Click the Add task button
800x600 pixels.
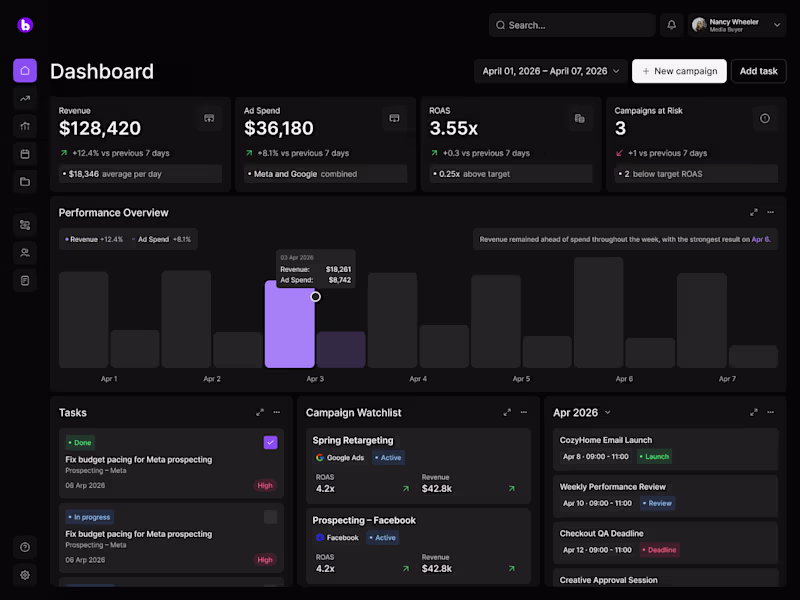click(759, 71)
